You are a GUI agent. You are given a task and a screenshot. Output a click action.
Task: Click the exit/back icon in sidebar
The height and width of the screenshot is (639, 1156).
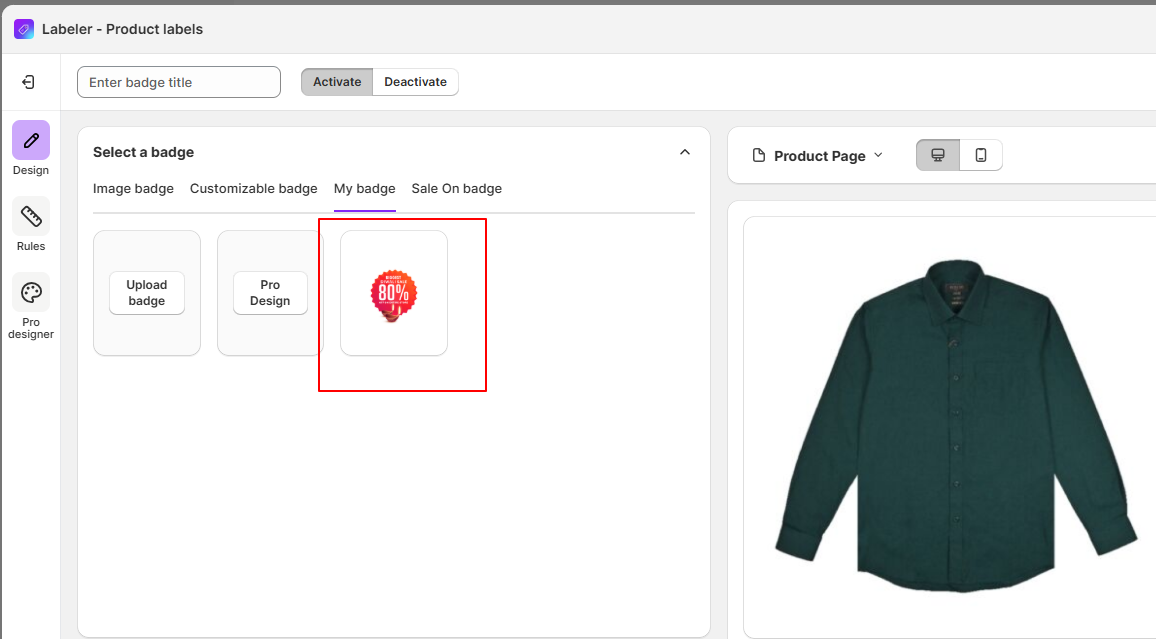point(29,82)
